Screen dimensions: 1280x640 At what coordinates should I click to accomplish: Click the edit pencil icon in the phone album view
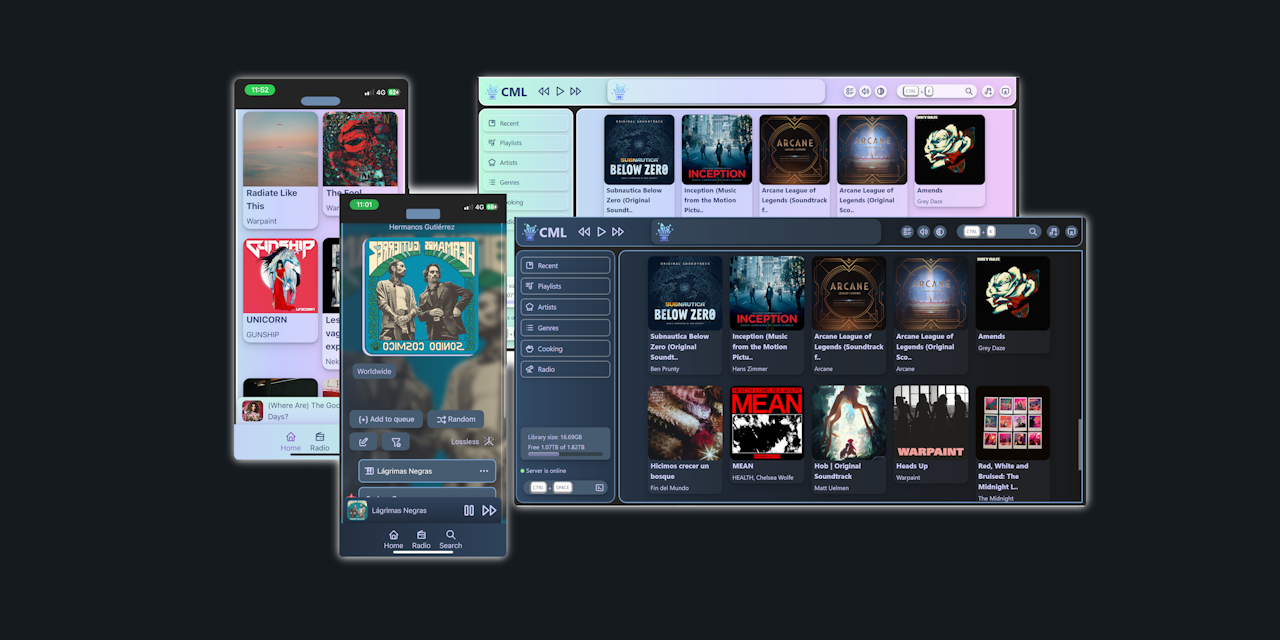point(363,442)
